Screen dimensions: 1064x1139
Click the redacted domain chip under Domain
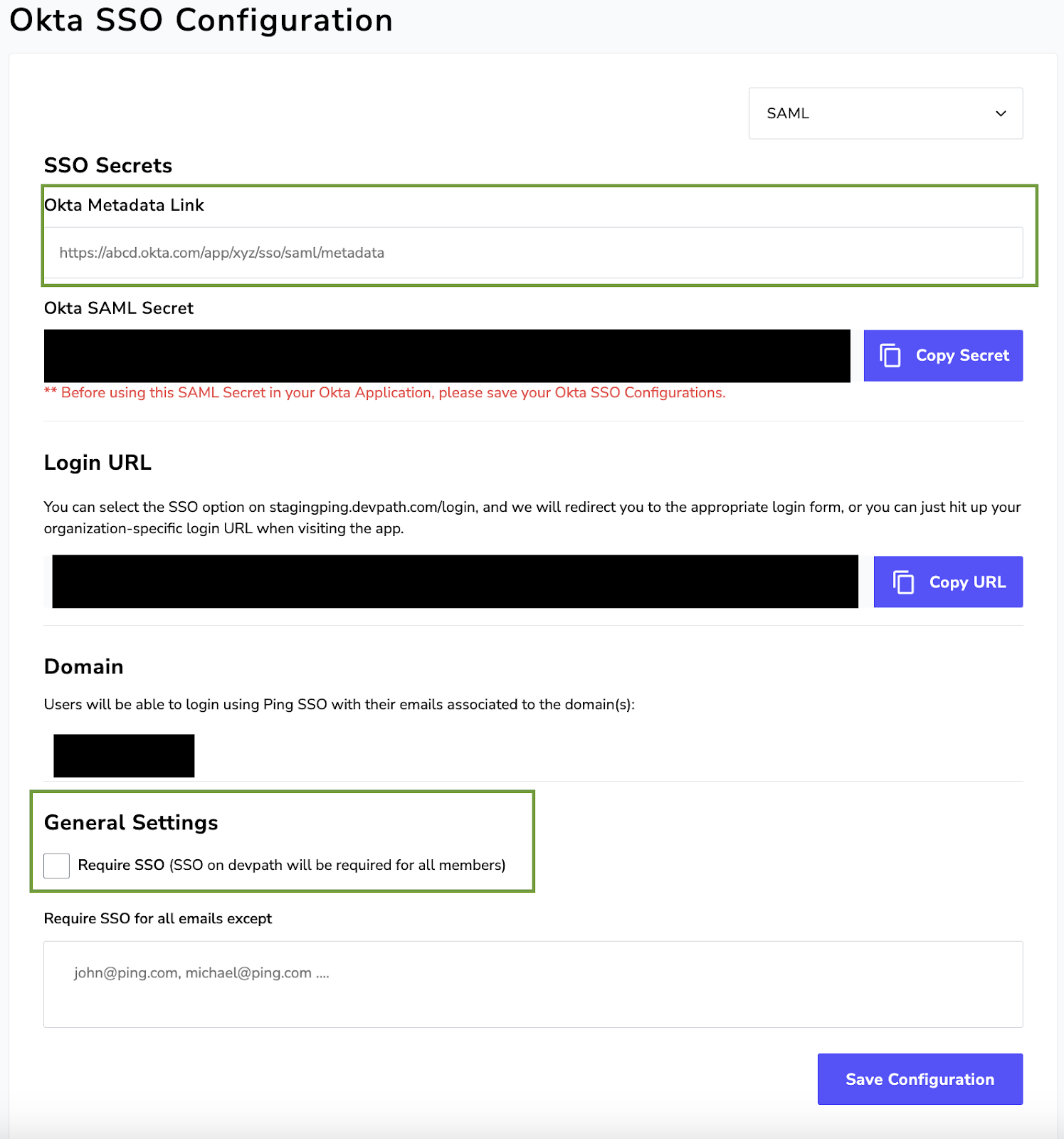(x=124, y=755)
